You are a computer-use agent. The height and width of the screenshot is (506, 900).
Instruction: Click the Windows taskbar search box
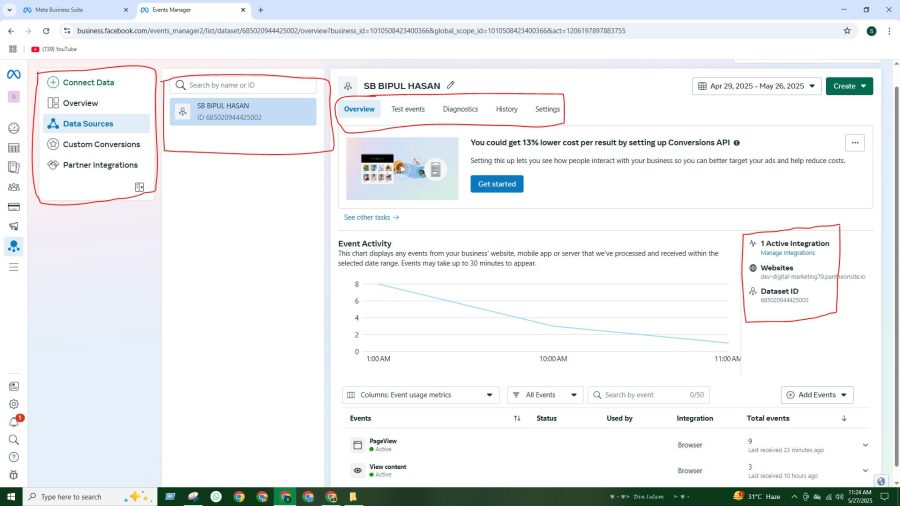90,497
